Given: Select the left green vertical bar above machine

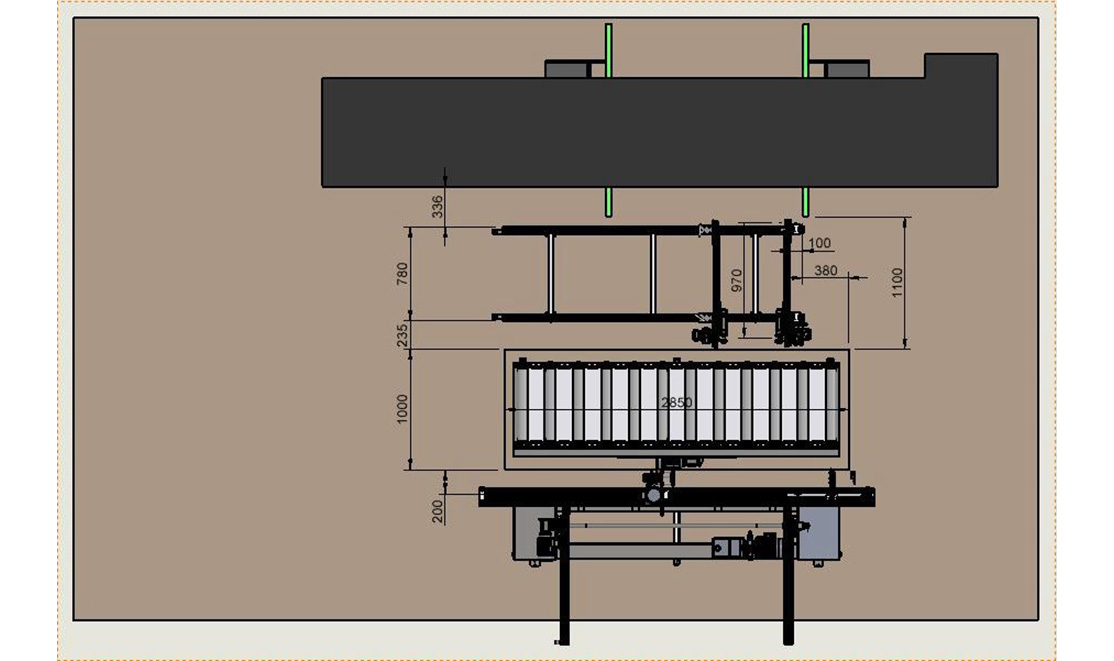Looking at the screenshot, I should (x=608, y=50).
